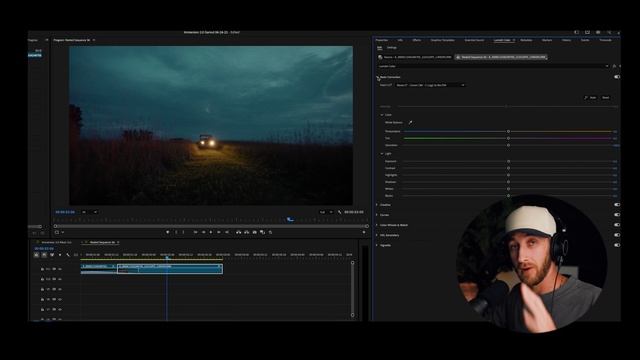Switch to the History tab
The width and height of the screenshot is (640, 360).
point(567,40)
